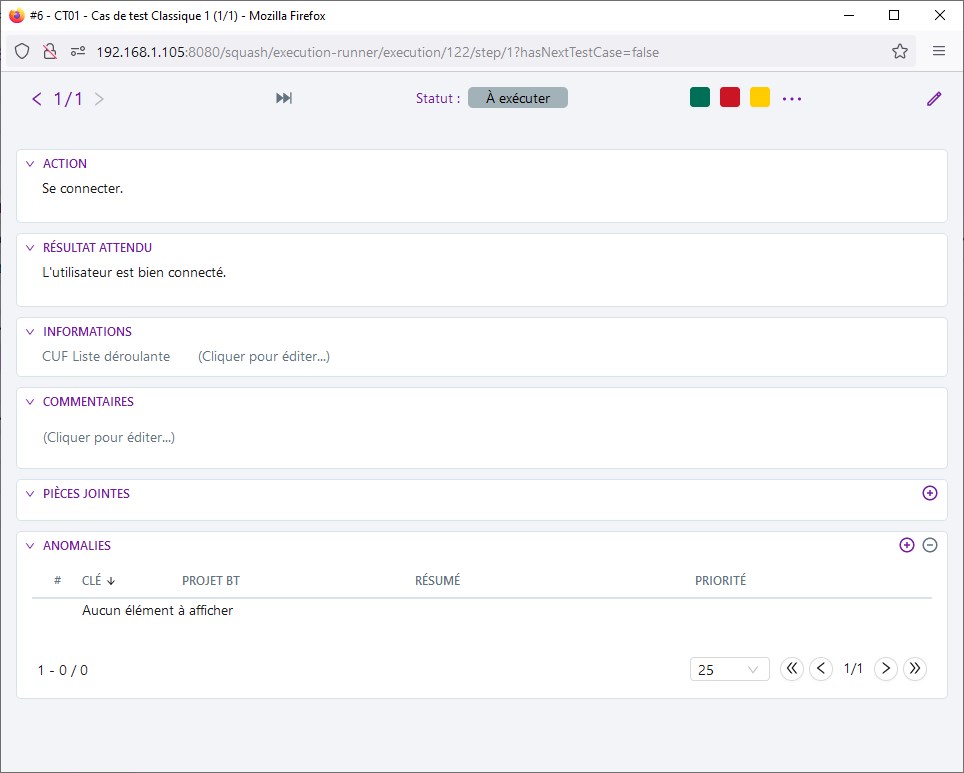
Task: Add an attachment with the plus icon
Action: [x=929, y=493]
